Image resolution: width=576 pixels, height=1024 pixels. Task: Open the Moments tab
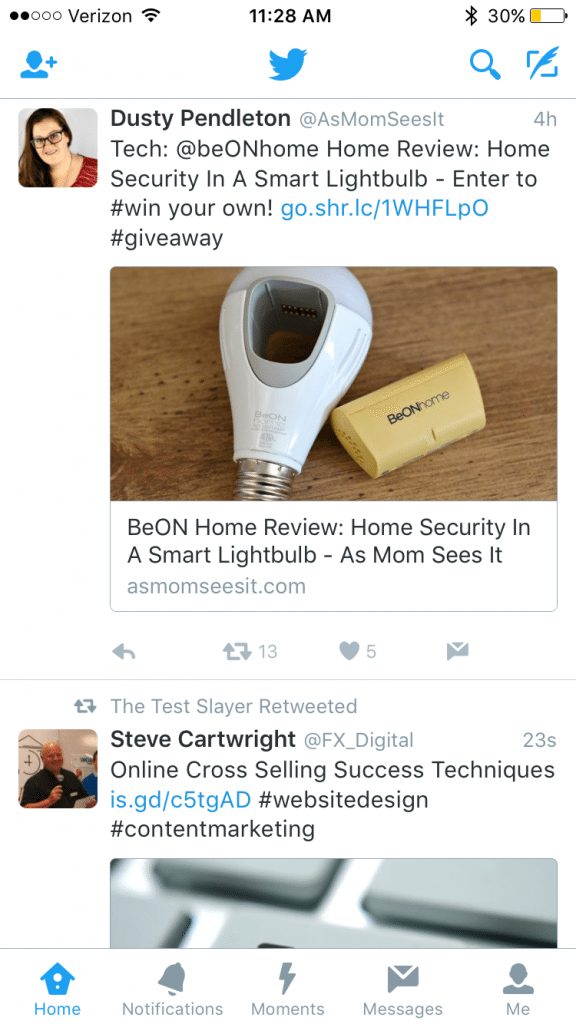[287, 989]
